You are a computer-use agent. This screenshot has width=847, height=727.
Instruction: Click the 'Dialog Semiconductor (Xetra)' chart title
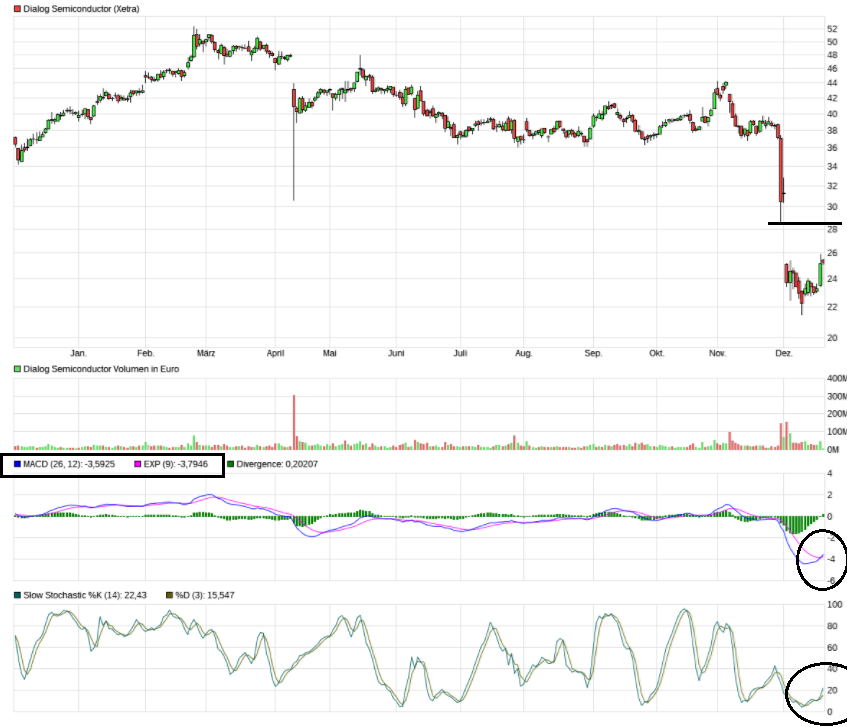(81, 9)
